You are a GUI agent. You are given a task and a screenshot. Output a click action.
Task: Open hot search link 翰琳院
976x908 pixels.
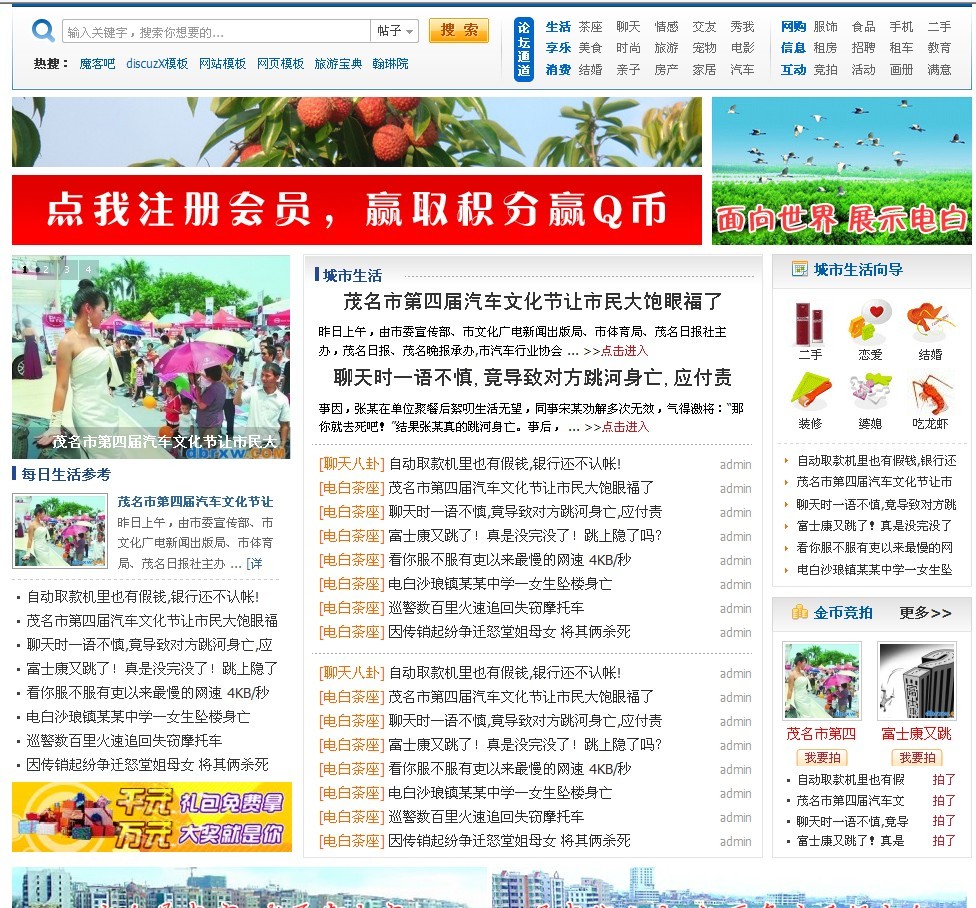click(390, 63)
